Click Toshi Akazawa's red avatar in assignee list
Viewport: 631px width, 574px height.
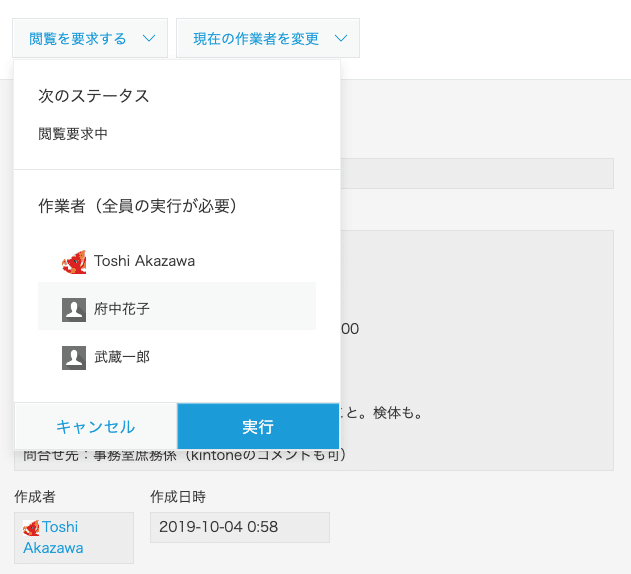point(74,262)
